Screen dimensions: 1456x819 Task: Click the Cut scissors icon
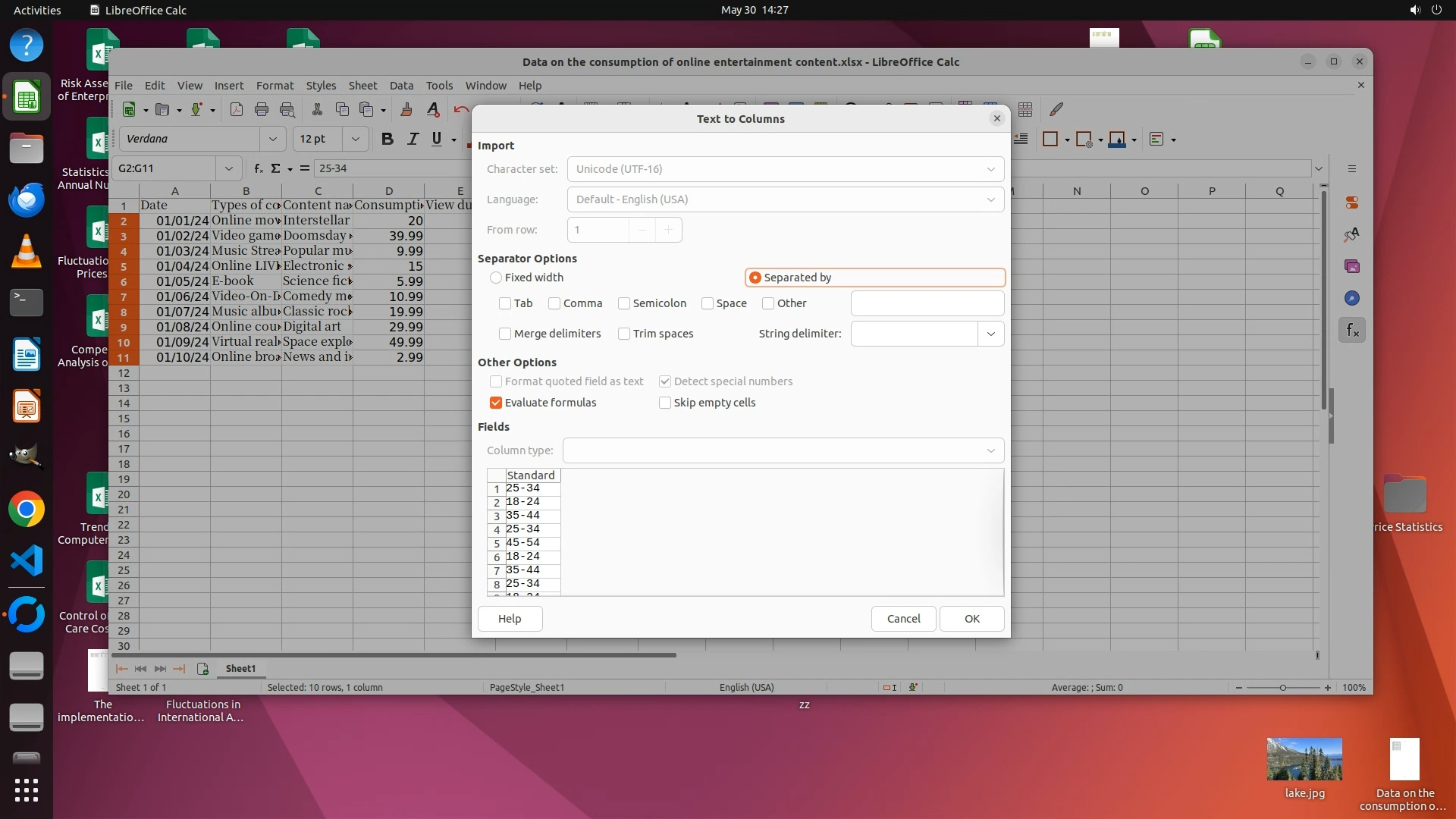(317, 110)
